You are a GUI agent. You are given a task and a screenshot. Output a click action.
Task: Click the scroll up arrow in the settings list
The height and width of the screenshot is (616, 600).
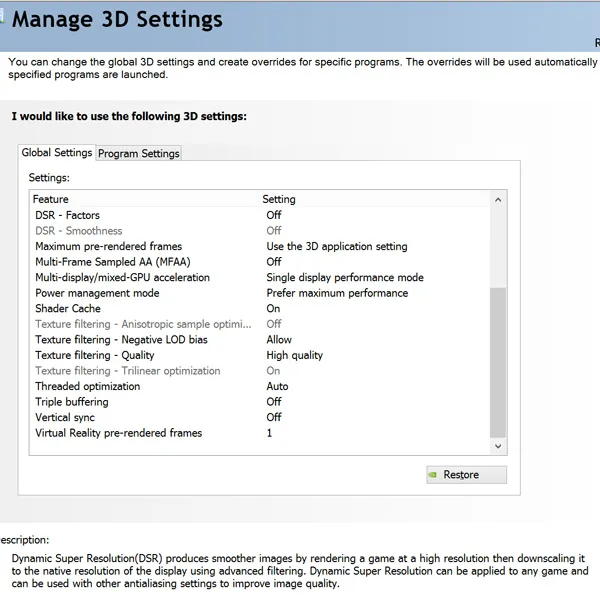498,200
